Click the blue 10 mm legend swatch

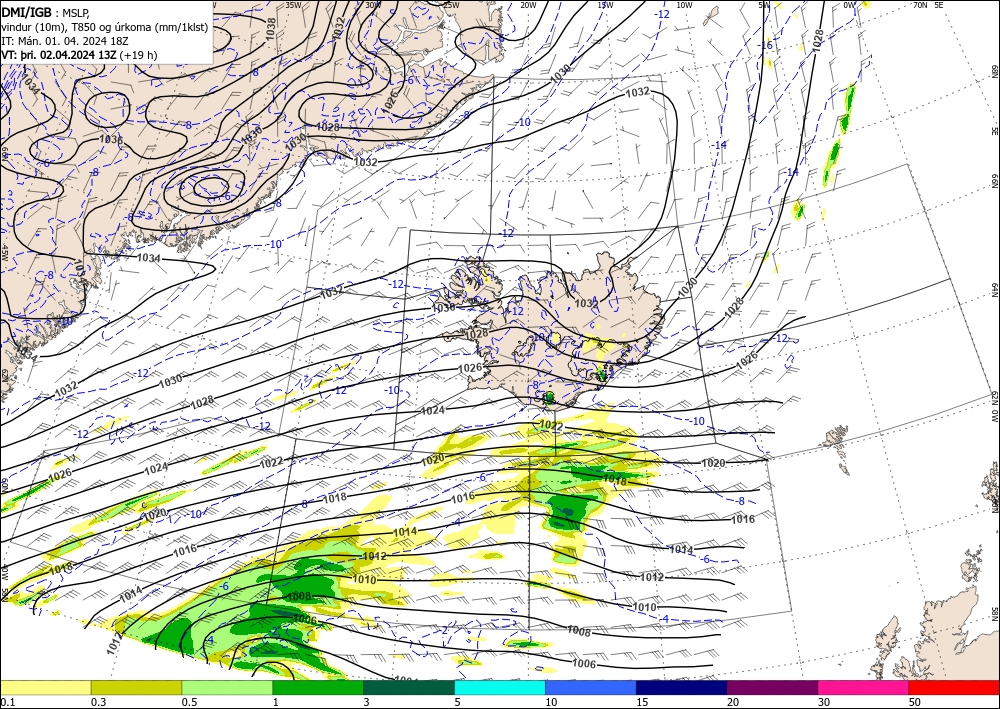591,687
